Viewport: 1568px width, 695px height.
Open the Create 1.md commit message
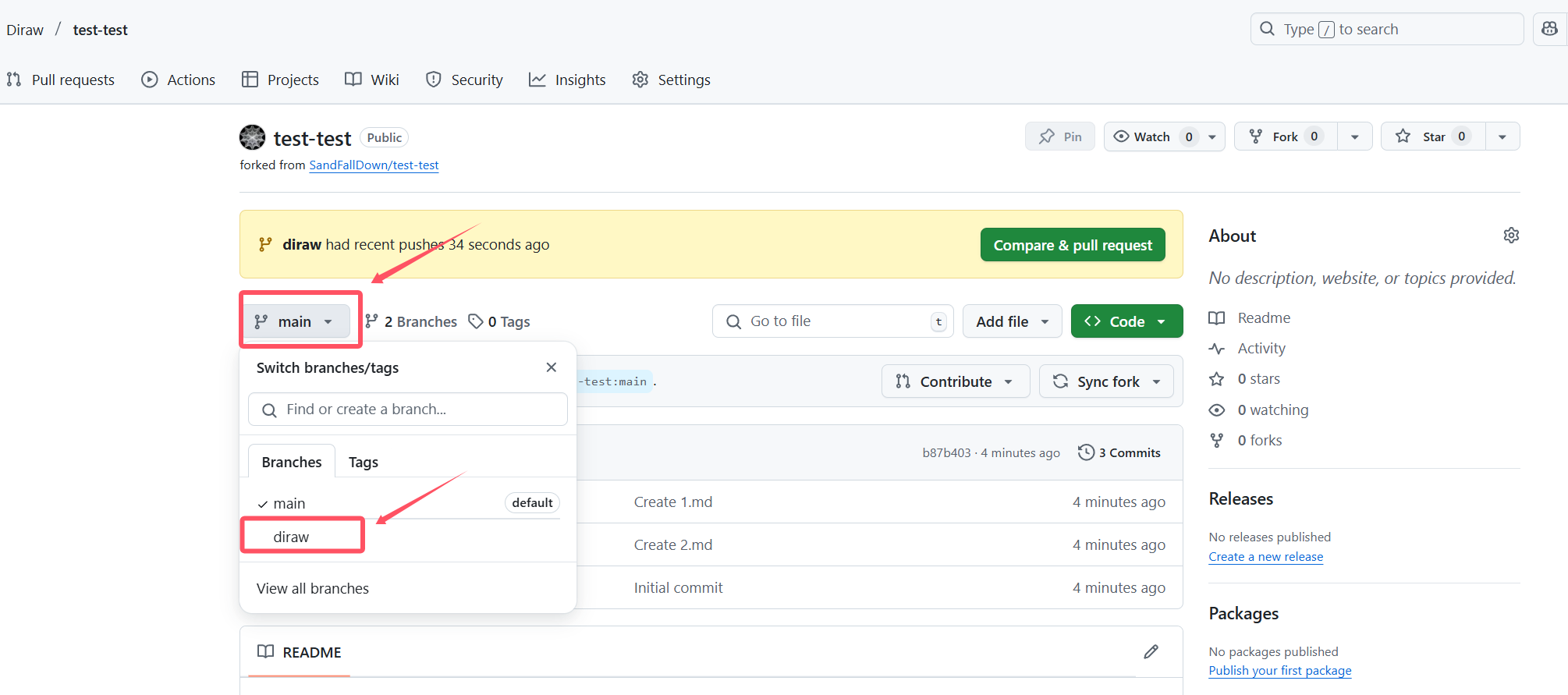point(673,502)
